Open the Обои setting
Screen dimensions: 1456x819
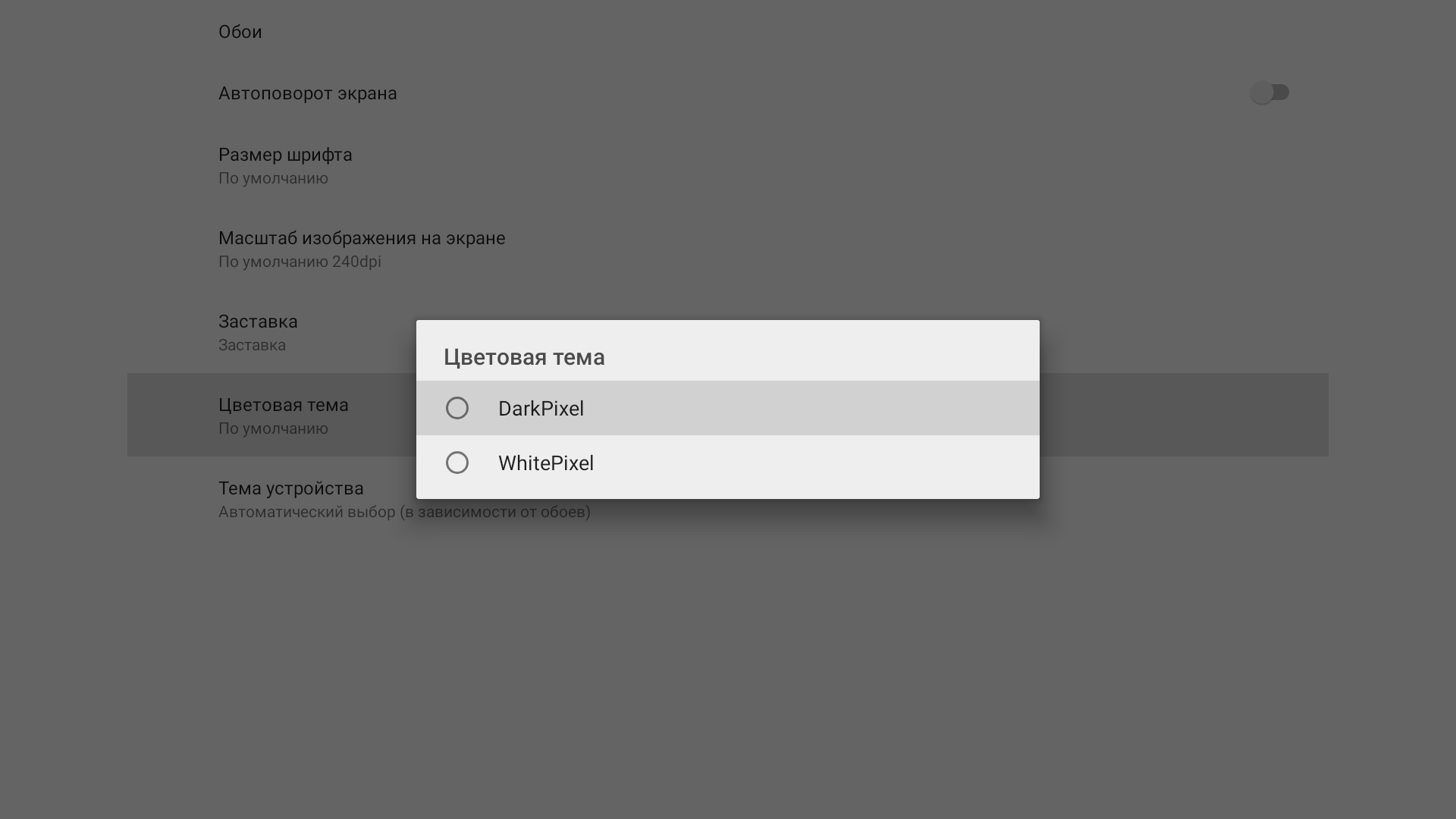[240, 32]
